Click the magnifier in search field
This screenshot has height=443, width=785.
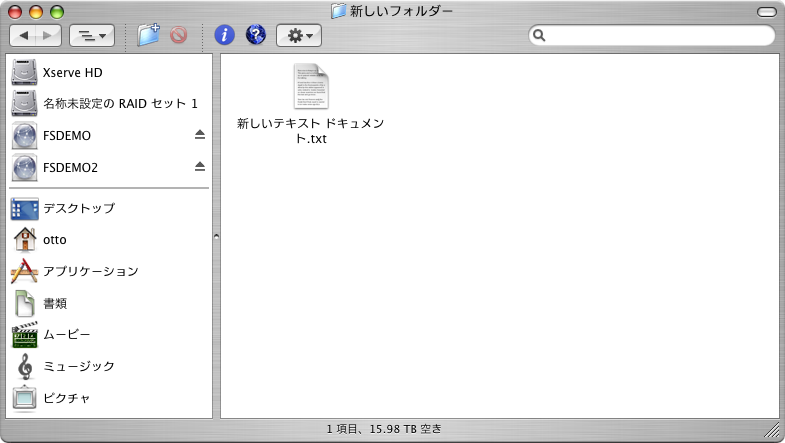tap(540, 36)
